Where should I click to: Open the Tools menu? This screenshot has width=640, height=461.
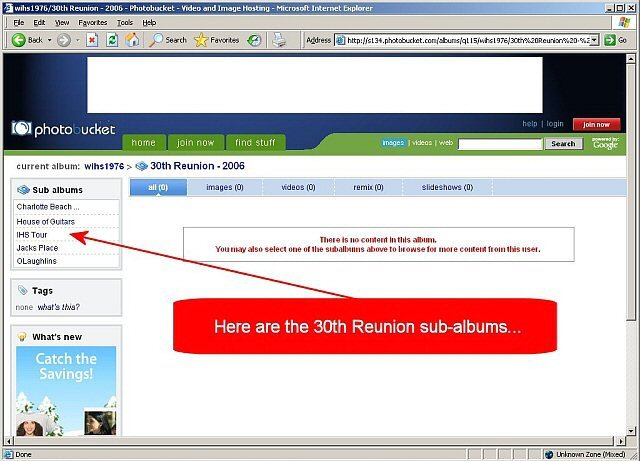(125, 22)
